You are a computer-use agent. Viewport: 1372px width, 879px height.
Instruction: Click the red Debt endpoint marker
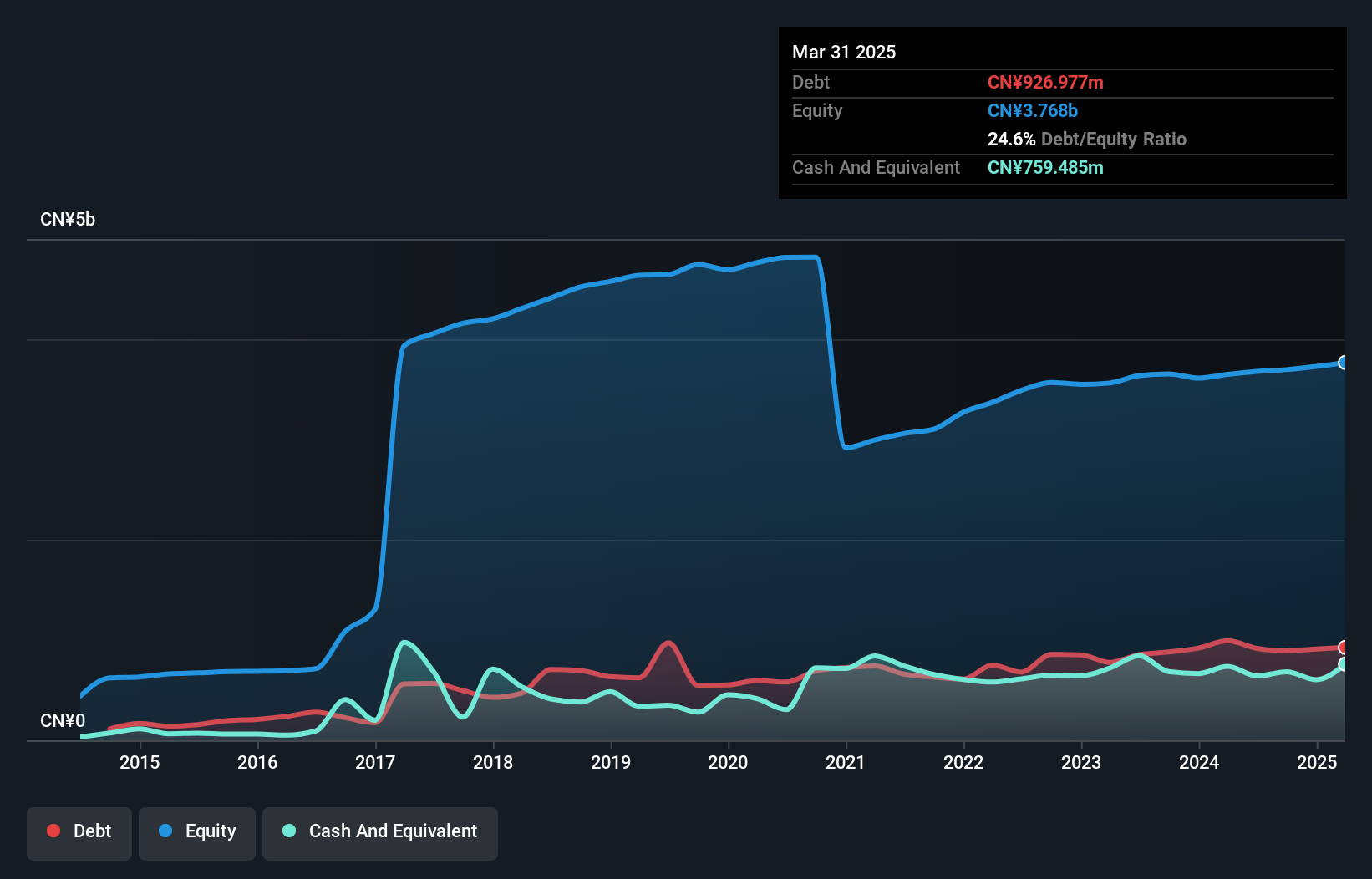click(1344, 648)
